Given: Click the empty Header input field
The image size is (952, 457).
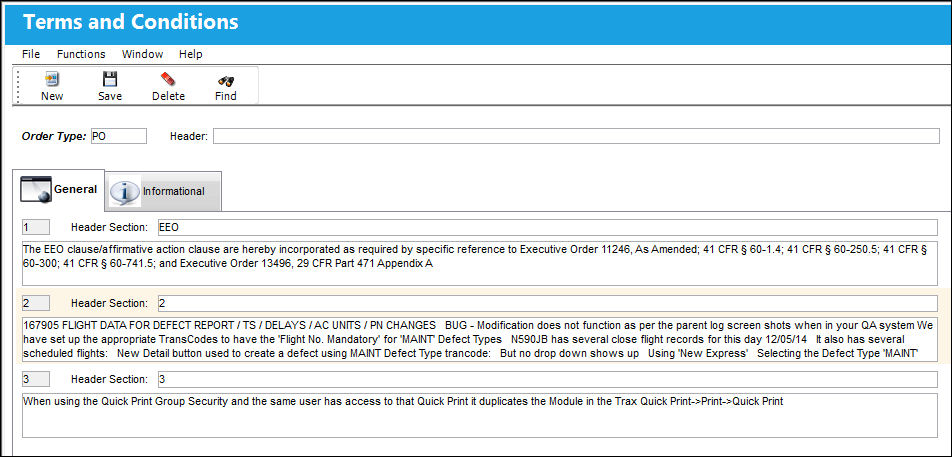Looking at the screenshot, I should point(576,136).
